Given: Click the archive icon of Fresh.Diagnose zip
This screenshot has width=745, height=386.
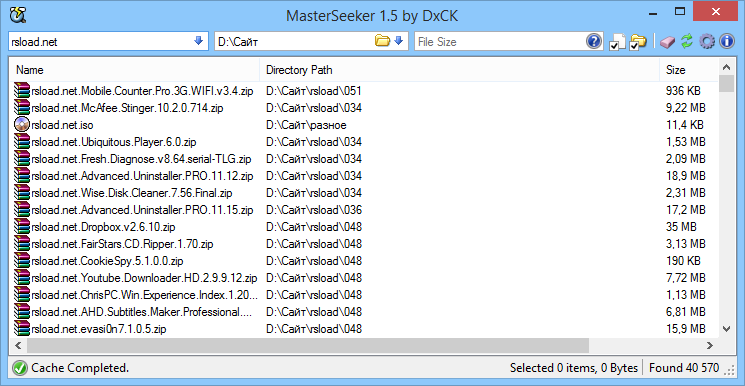Looking at the screenshot, I should point(22,159).
